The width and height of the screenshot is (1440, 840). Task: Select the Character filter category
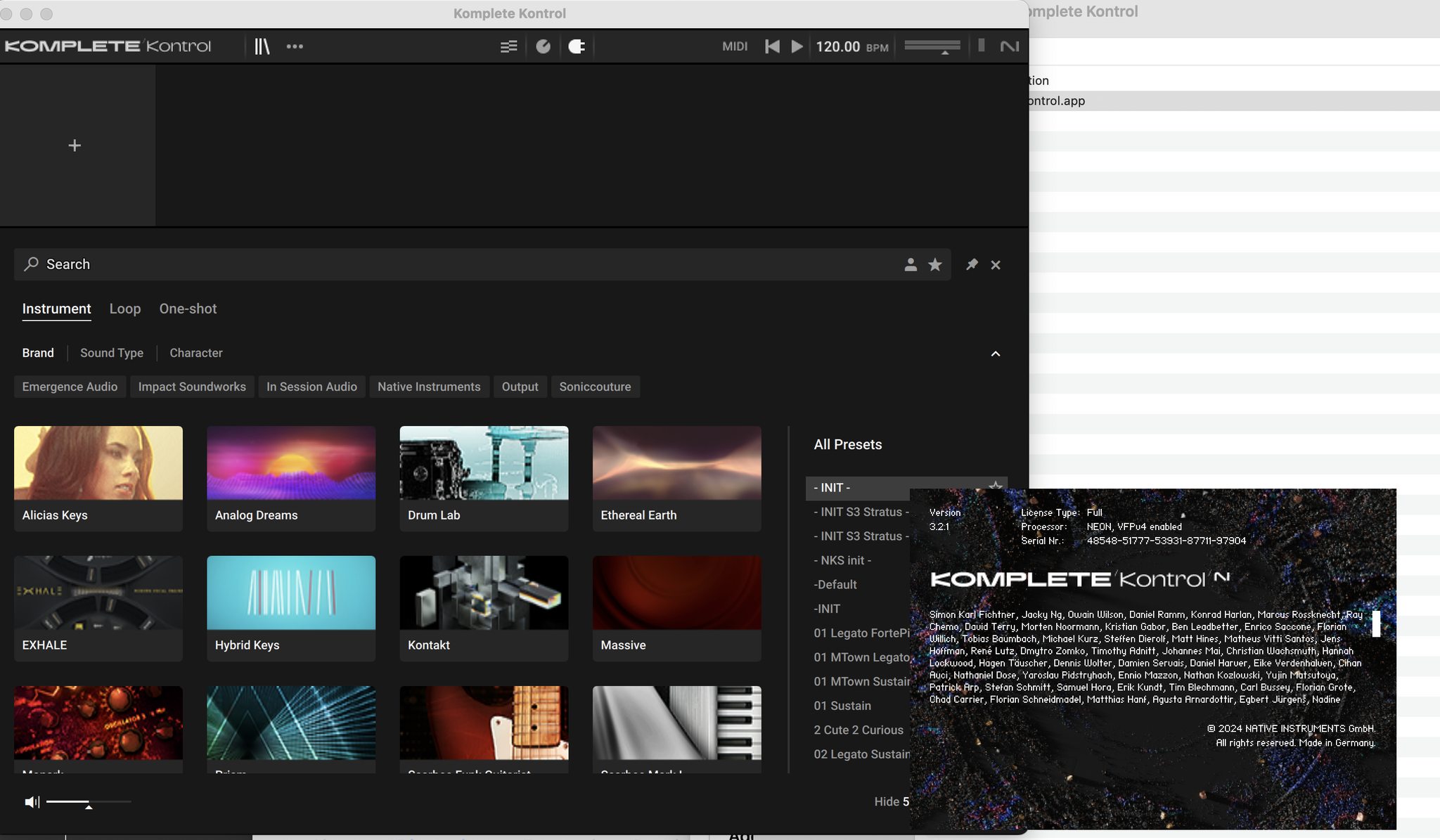196,353
